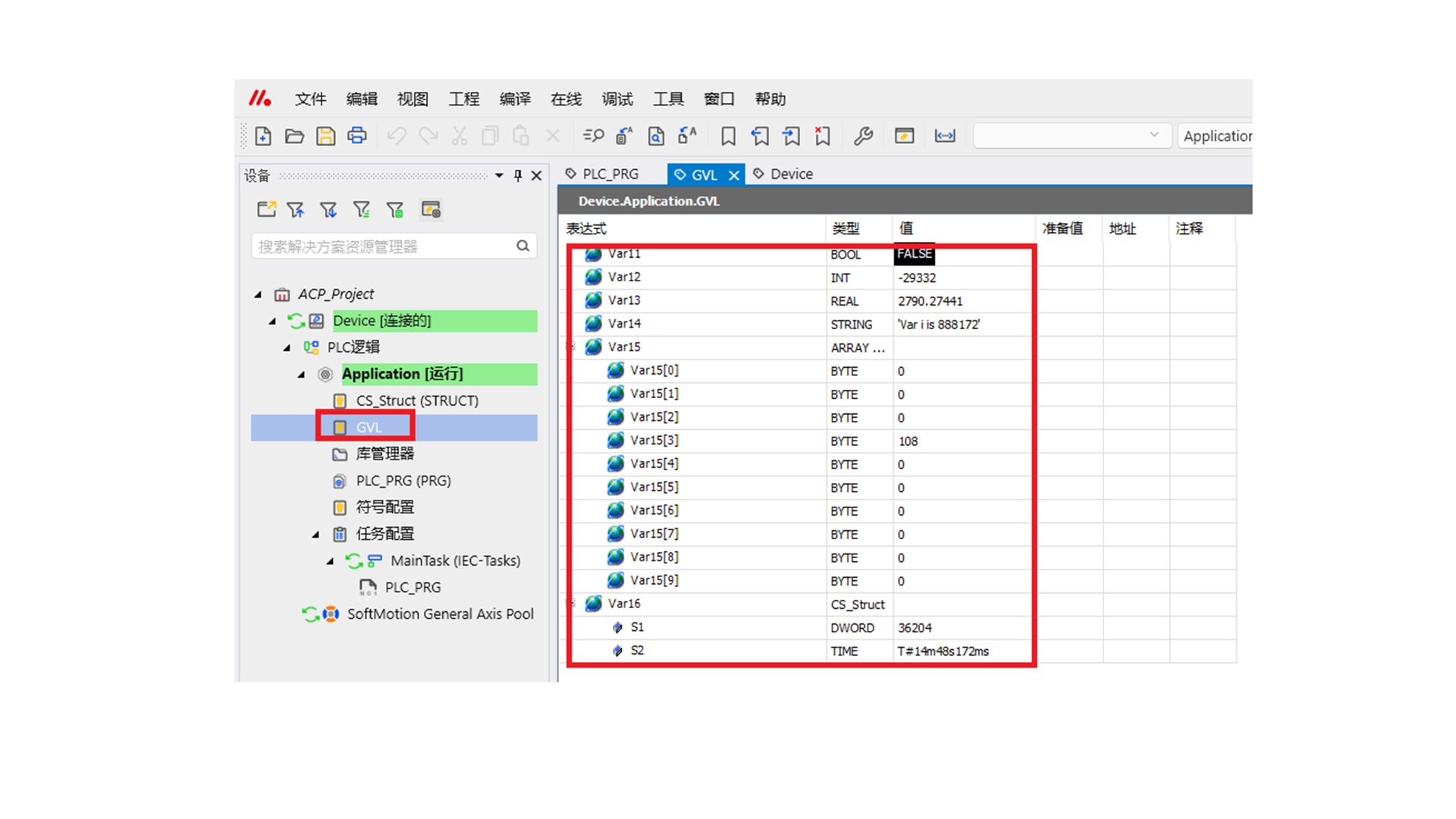Click the first filter icon in device panel
This screenshot has height=819, width=1456.
pos(296,209)
